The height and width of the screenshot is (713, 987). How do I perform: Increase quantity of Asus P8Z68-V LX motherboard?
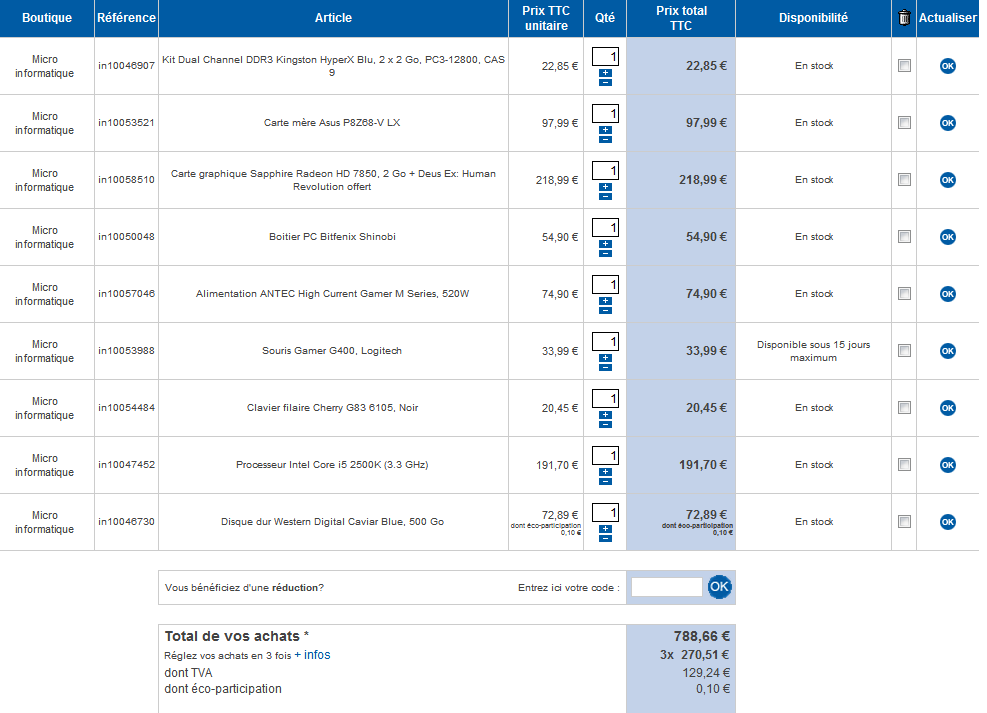tap(605, 130)
